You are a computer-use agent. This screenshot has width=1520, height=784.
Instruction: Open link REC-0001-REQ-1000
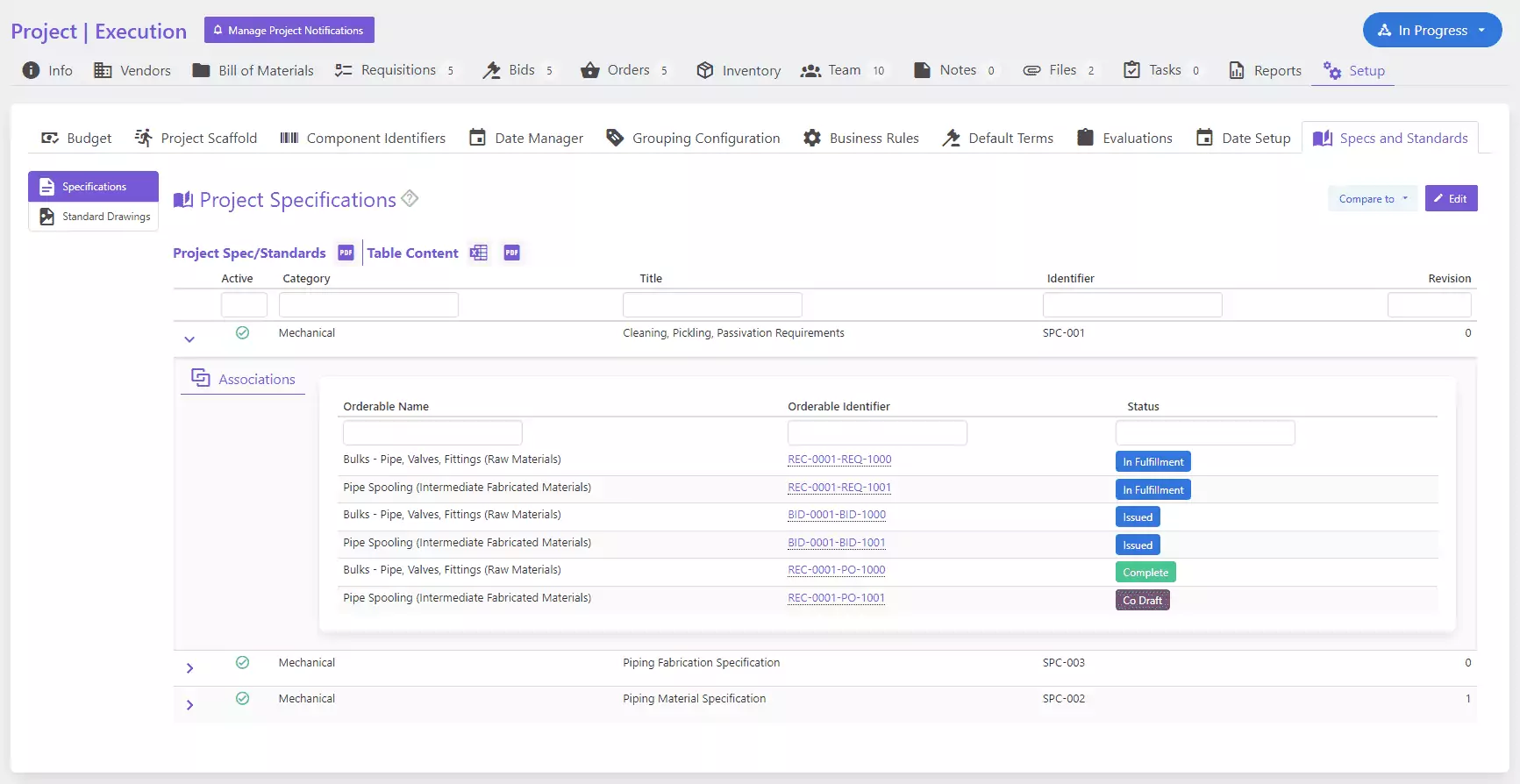(839, 459)
